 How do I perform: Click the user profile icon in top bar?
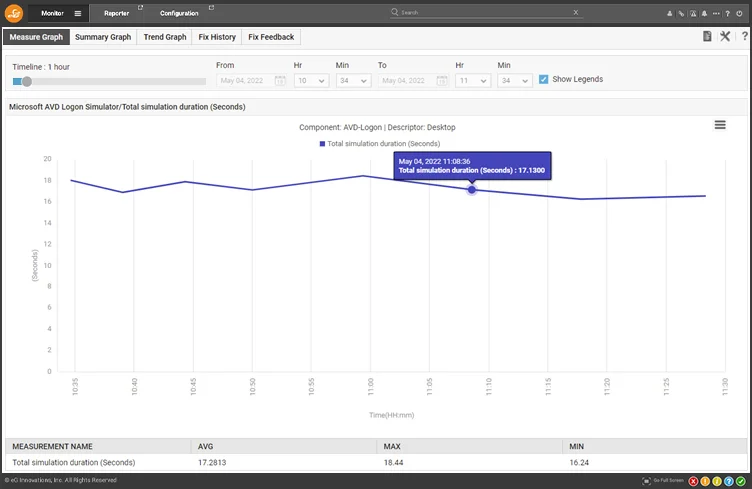[670, 13]
